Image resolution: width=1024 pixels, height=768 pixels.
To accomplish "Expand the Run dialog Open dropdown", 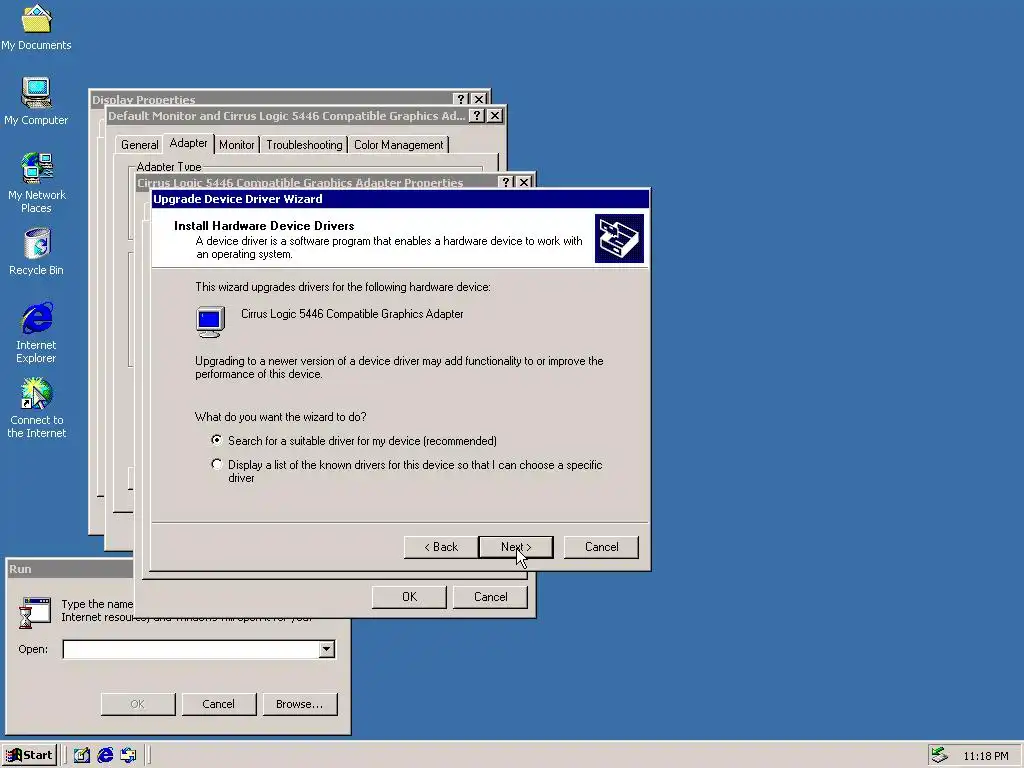I will (327, 649).
